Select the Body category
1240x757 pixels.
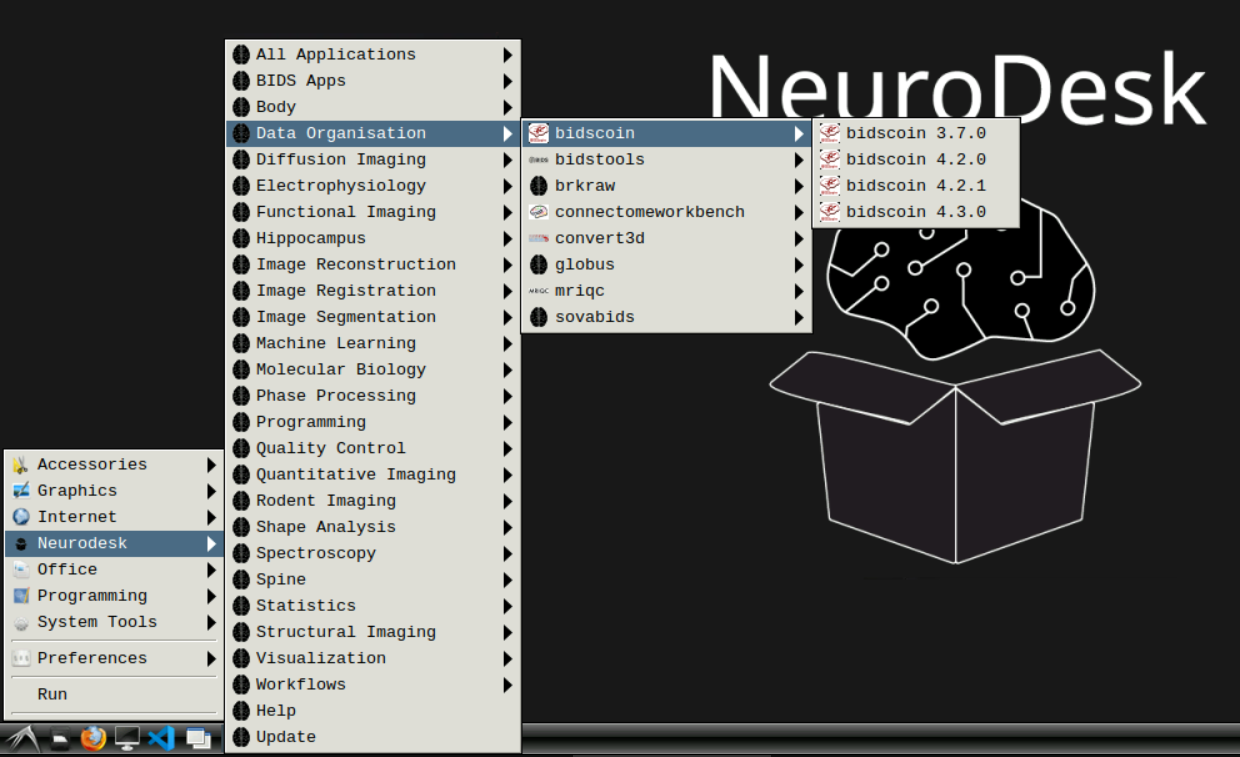(373, 107)
